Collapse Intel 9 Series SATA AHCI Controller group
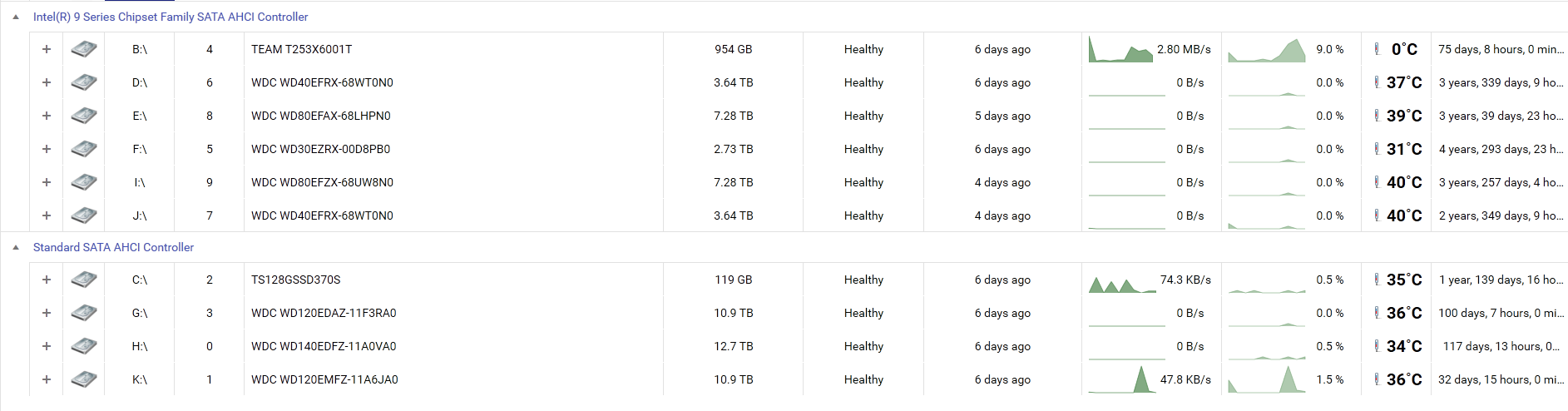The width and height of the screenshot is (1568, 411). (16, 17)
